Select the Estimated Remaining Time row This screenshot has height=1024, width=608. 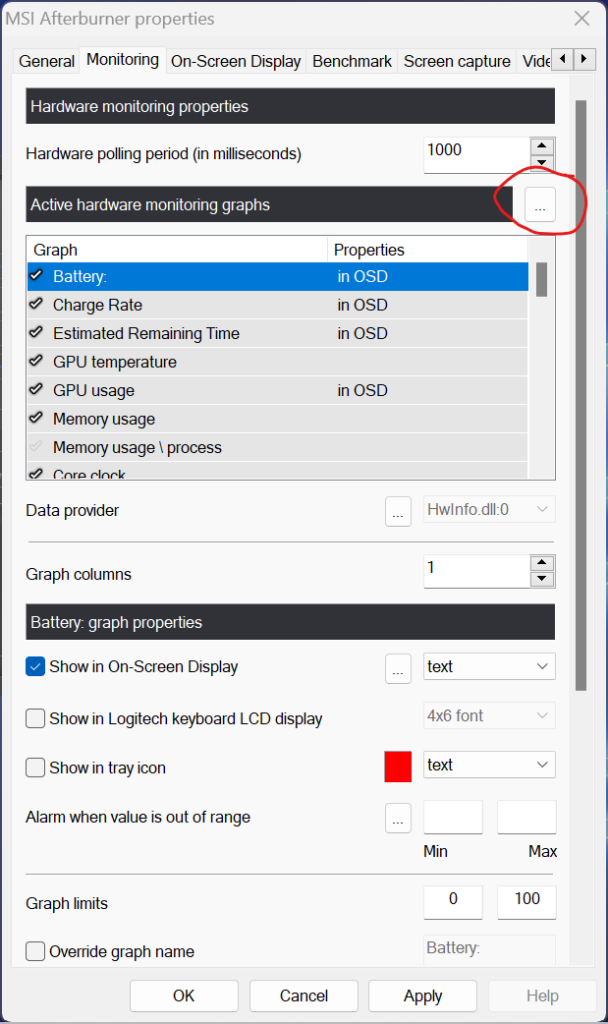(278, 333)
